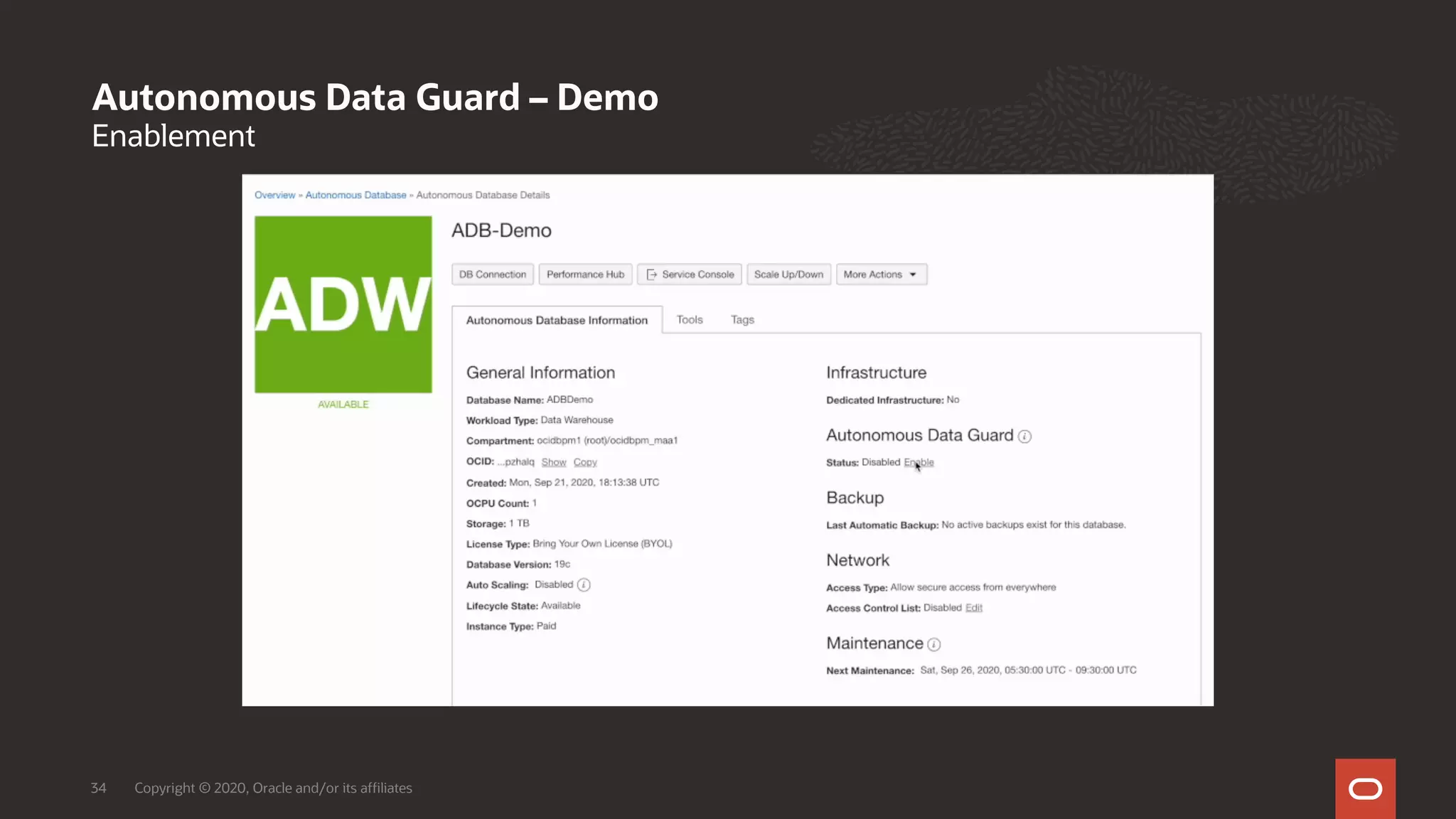Click the Infrastructure heading
Screen dimensions: 1456x819
pyautogui.click(x=877, y=373)
